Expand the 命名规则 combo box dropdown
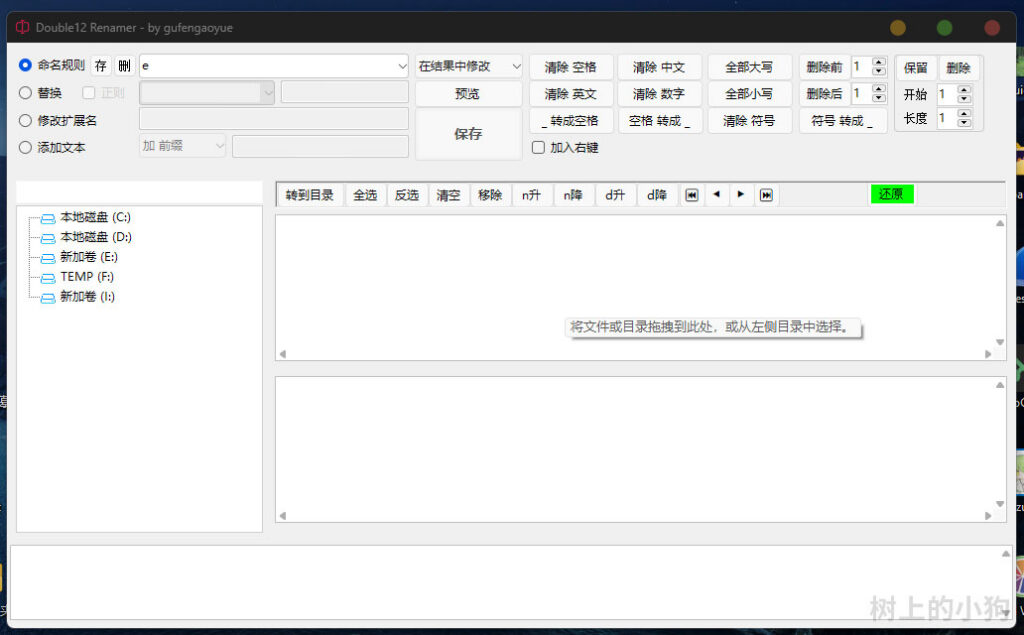 click(401, 67)
